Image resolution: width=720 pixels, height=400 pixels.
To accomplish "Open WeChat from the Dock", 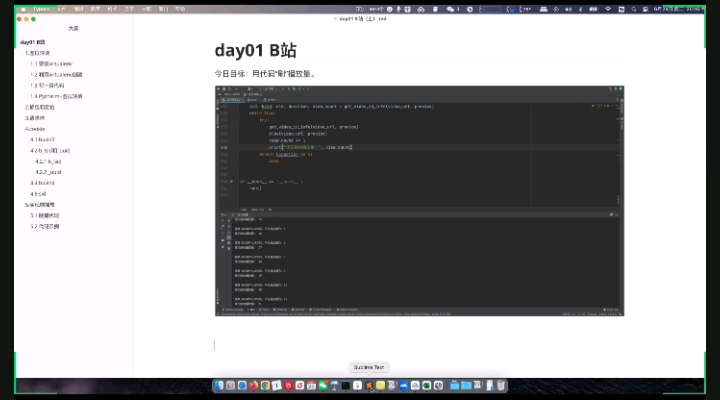I will pos(323,385).
